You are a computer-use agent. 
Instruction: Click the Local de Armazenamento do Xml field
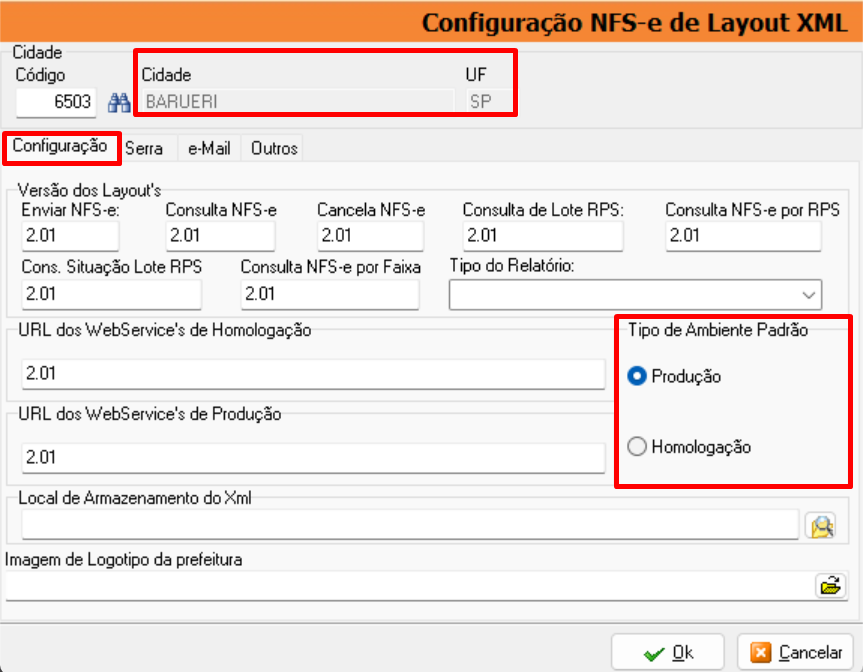[x=410, y=525]
